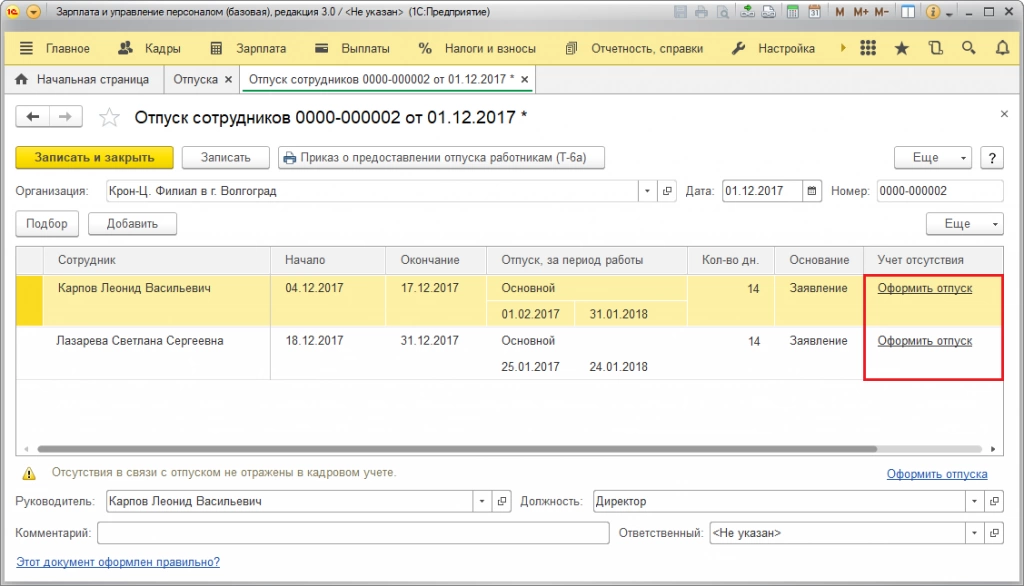The image size is (1024, 586).
Task: Expand the Организация dropdown arrow
Action: tap(647, 191)
